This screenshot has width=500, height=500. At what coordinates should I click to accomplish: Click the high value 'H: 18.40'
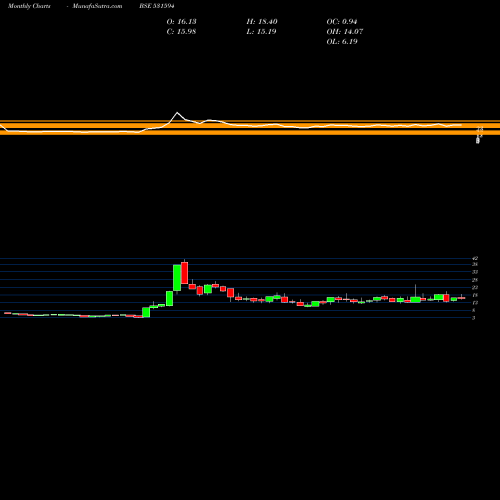262,22
